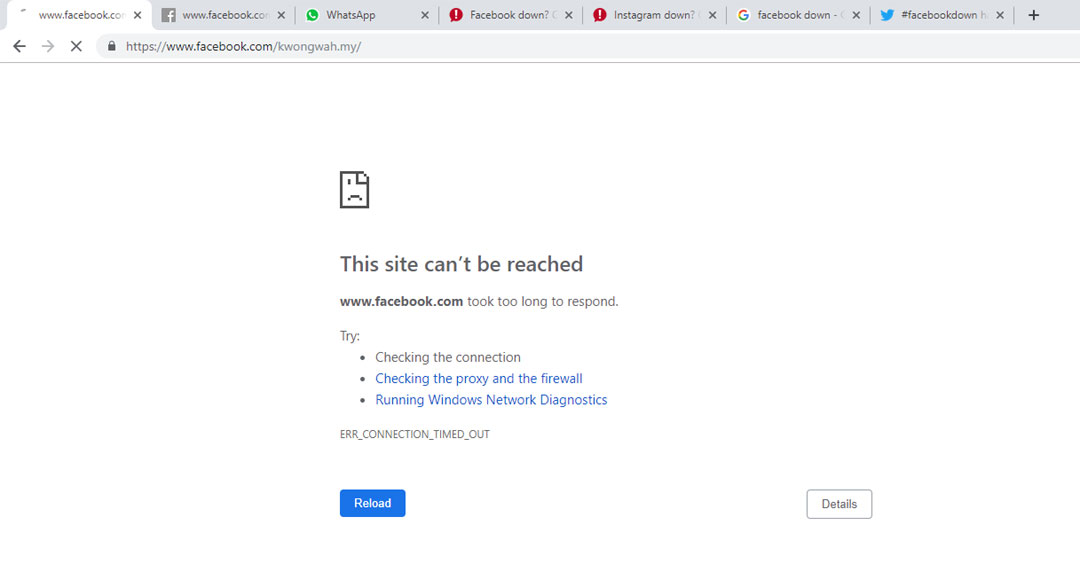
Task: Close the Google facebook down tab
Action: click(856, 15)
